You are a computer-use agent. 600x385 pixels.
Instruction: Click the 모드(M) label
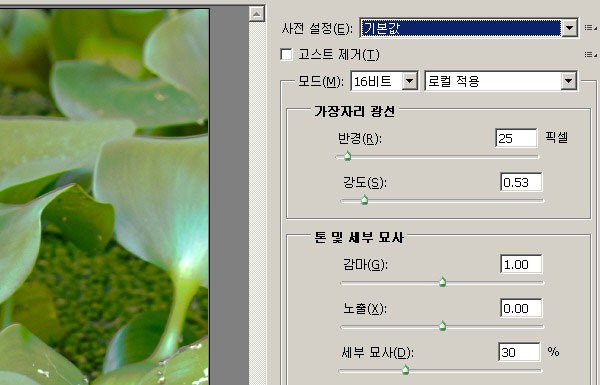click(x=321, y=81)
